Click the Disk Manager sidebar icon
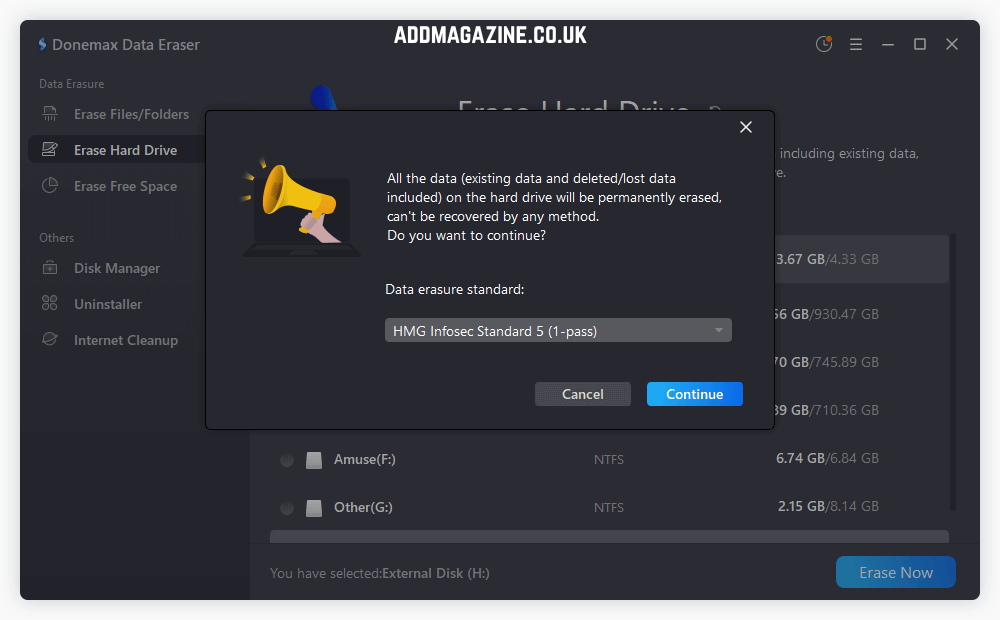Image resolution: width=1000 pixels, height=620 pixels. point(50,268)
